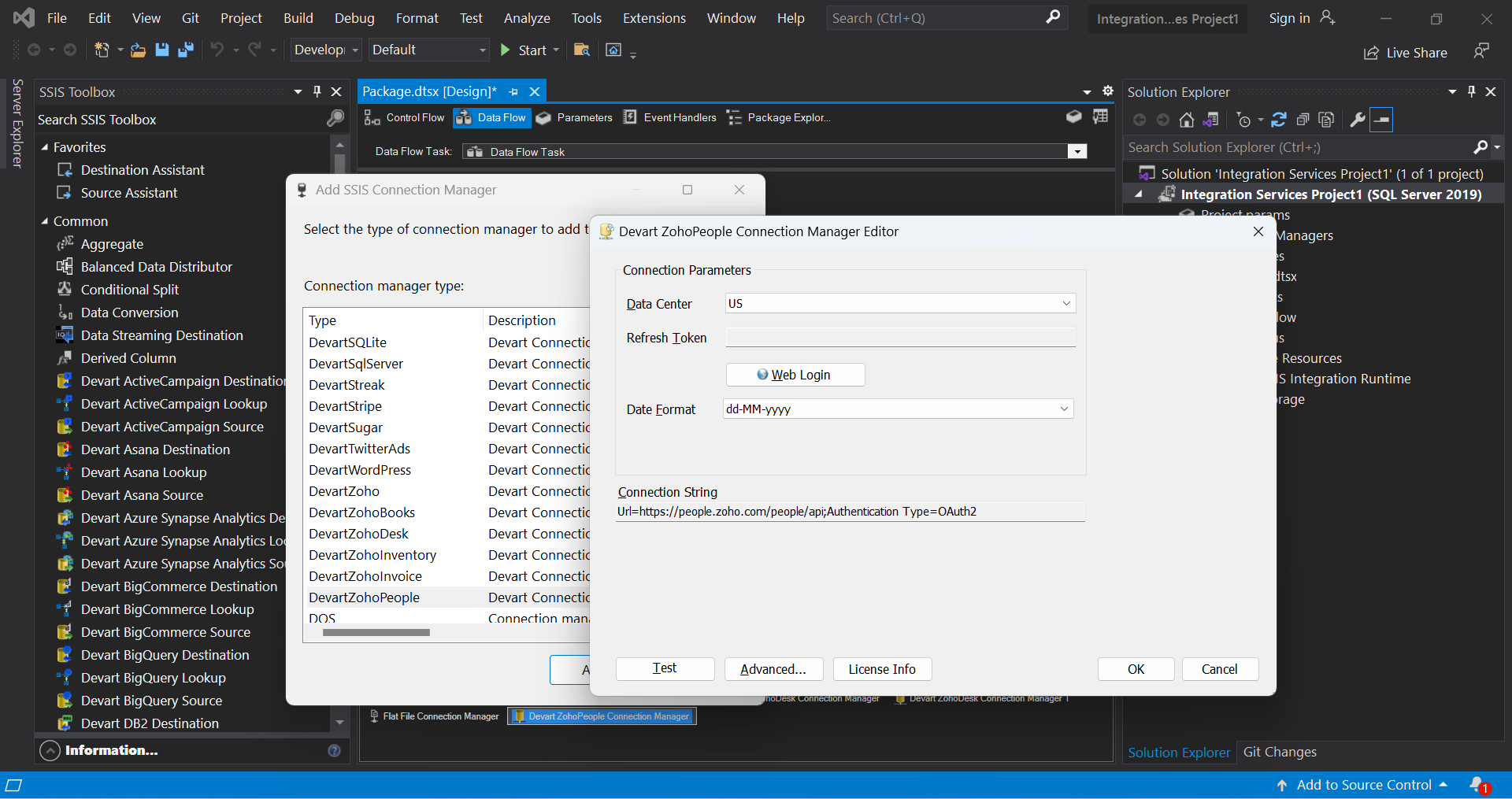
Task: Open the Extensions menu
Action: point(654,18)
